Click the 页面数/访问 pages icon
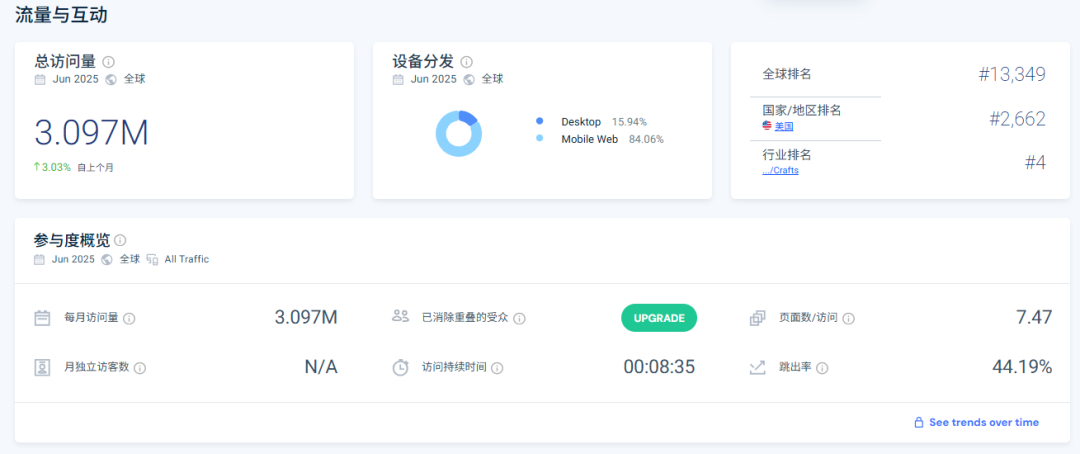 click(x=758, y=318)
